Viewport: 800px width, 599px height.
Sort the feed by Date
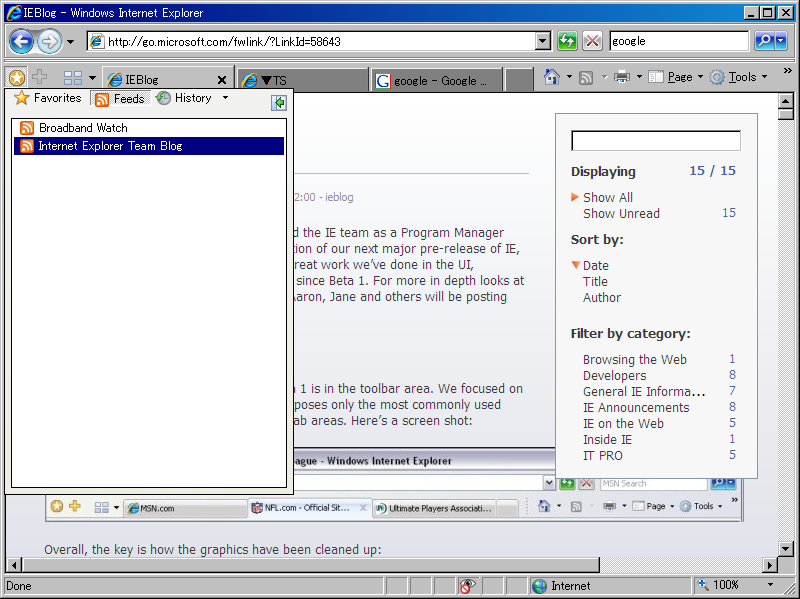coord(595,266)
